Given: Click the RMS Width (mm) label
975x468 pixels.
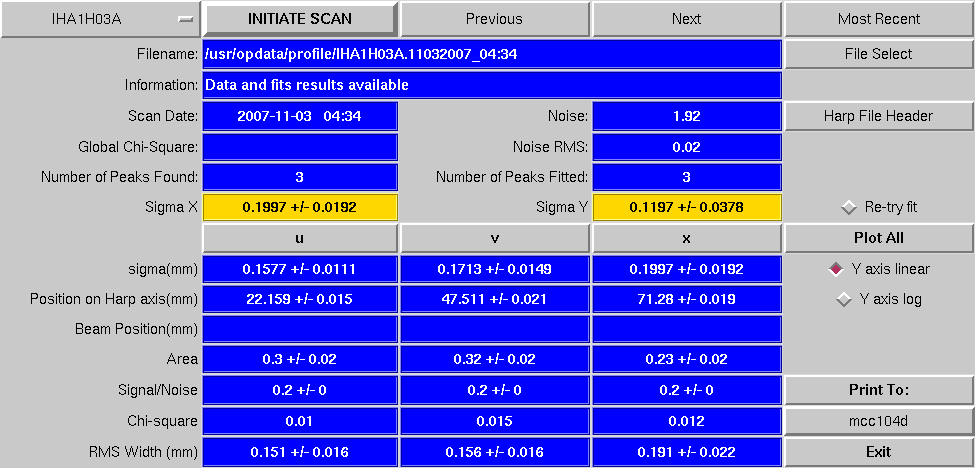Looking at the screenshot, I should click(x=142, y=452).
